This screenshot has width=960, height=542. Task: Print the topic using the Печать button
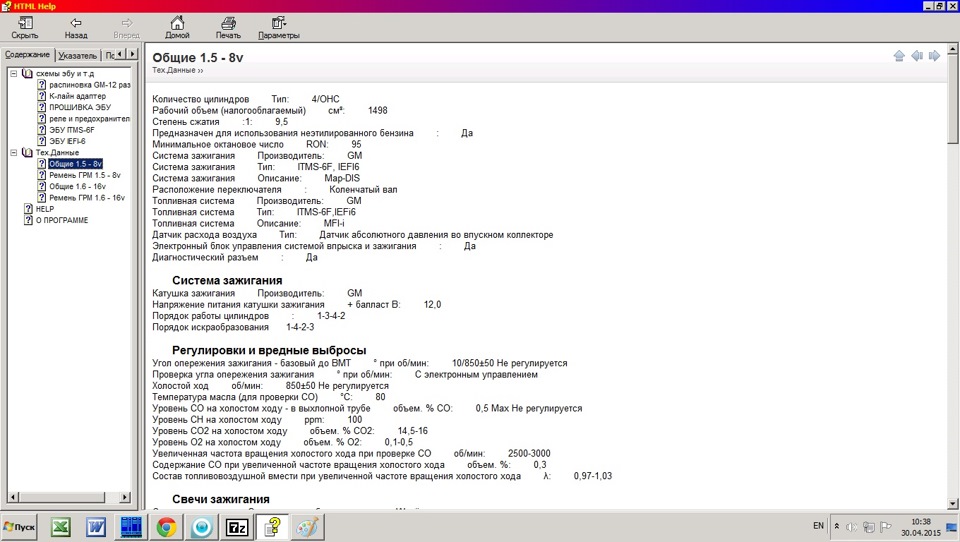tap(228, 28)
